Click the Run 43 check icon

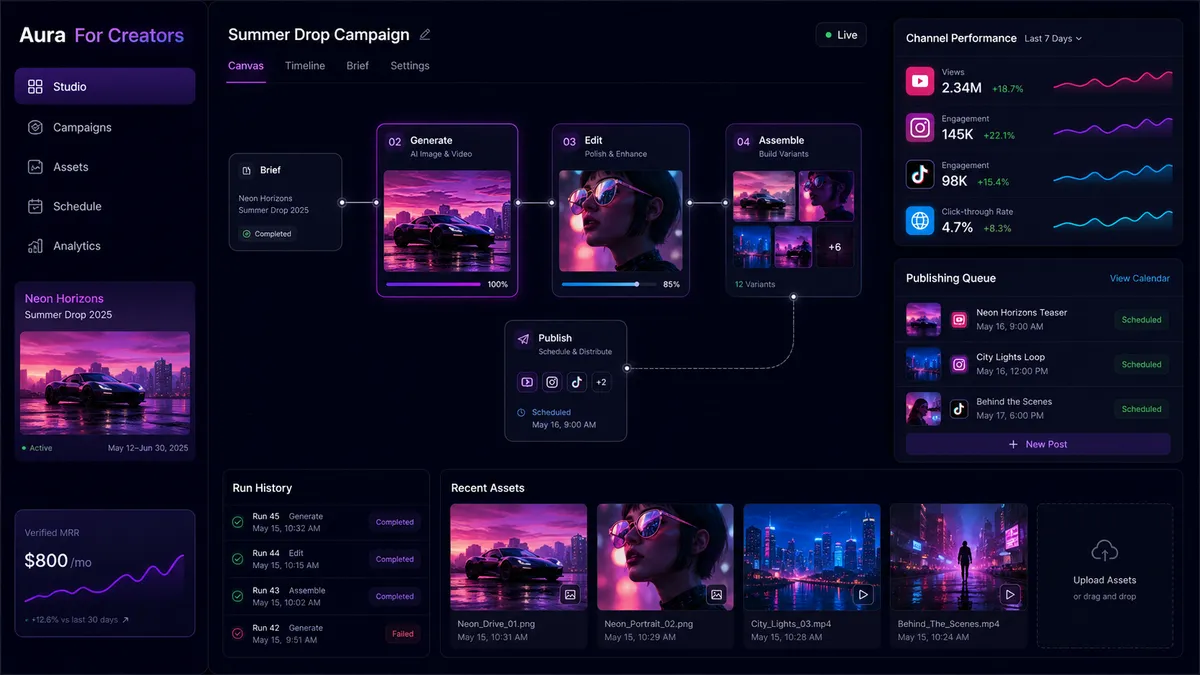click(238, 596)
